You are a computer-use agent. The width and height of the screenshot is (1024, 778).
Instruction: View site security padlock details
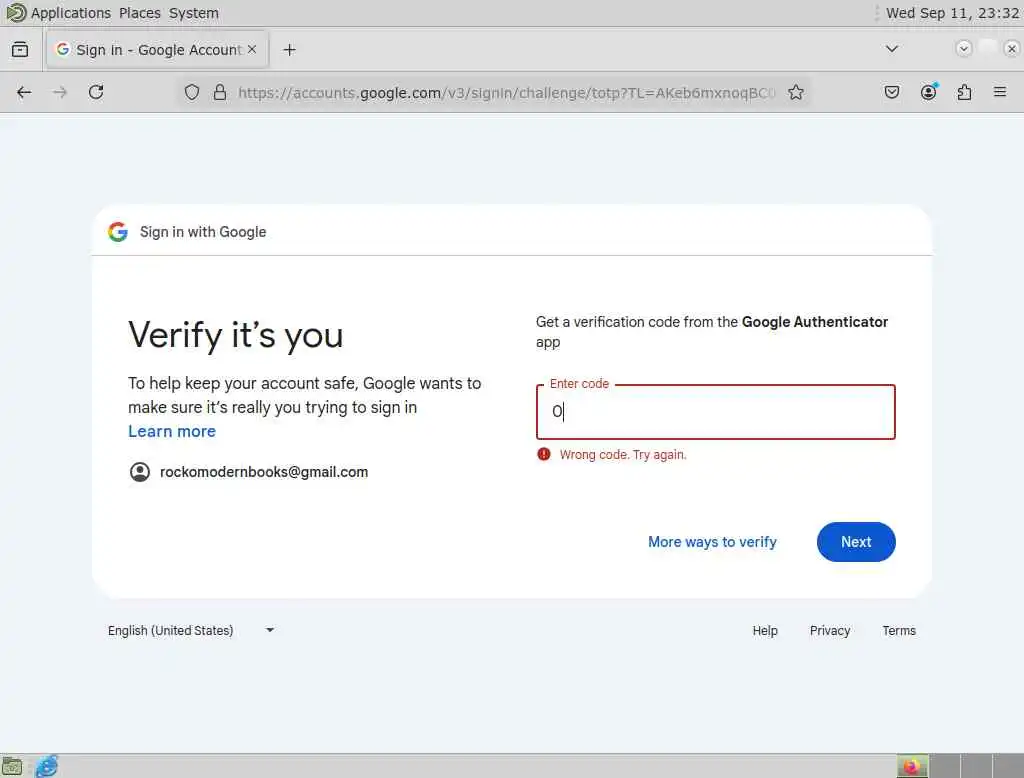(x=220, y=92)
